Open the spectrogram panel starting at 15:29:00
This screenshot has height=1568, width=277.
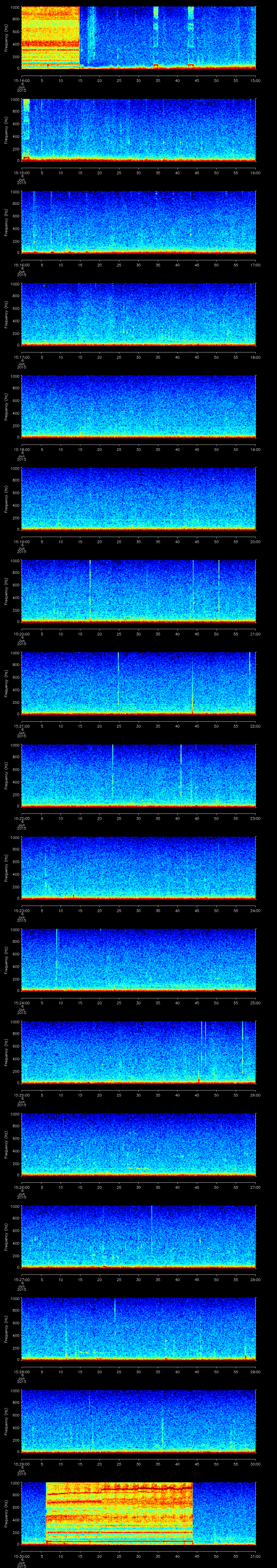coord(138,1421)
